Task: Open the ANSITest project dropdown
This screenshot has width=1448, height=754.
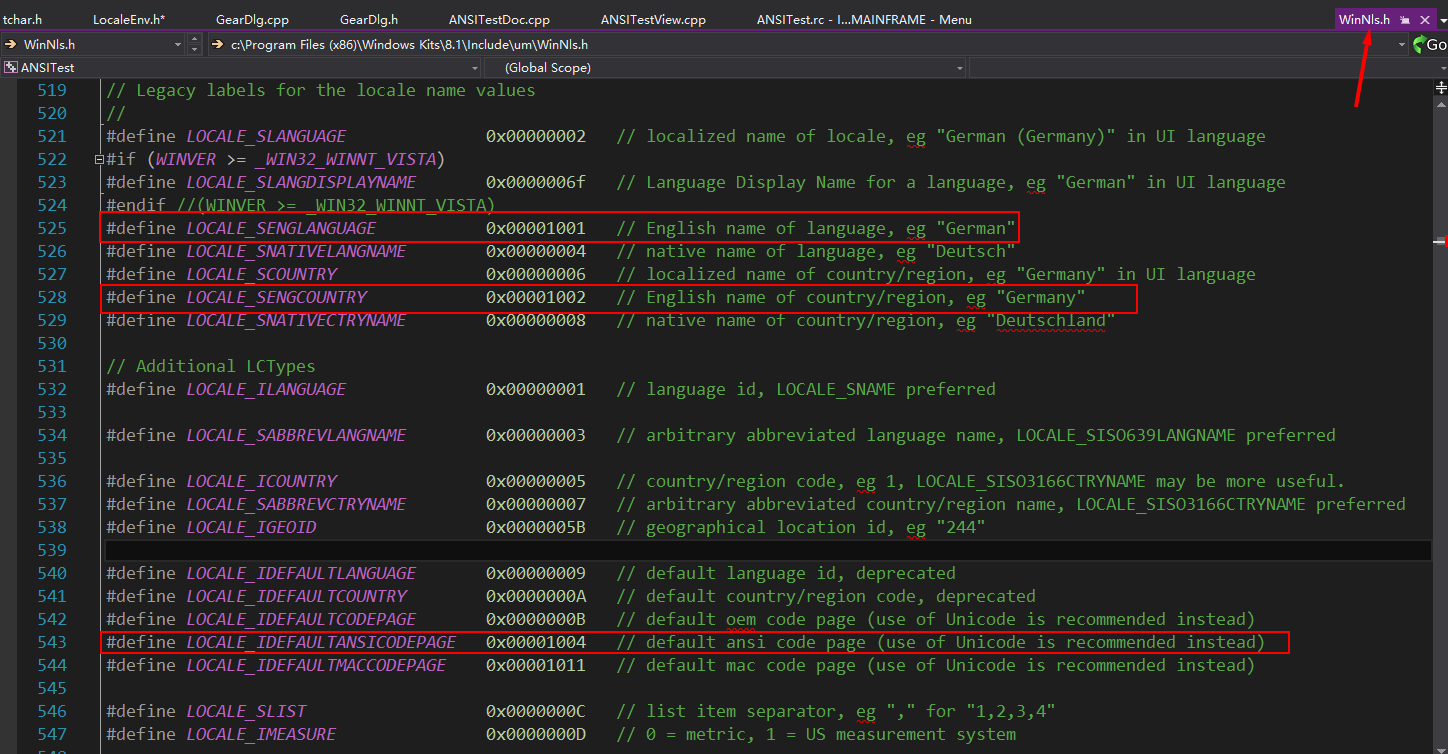Action: [474, 68]
